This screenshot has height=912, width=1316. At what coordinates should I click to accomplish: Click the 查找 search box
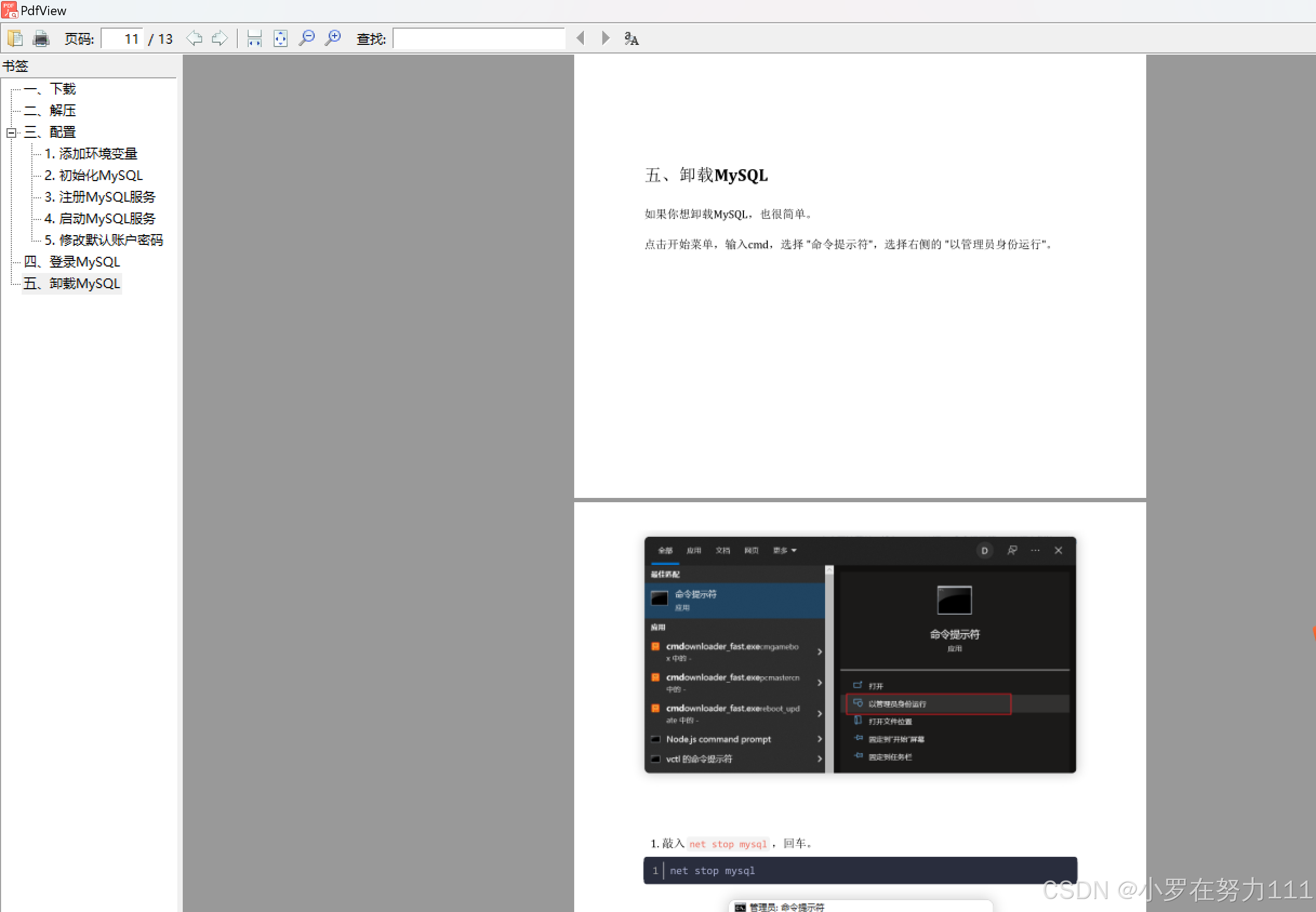tap(479, 38)
